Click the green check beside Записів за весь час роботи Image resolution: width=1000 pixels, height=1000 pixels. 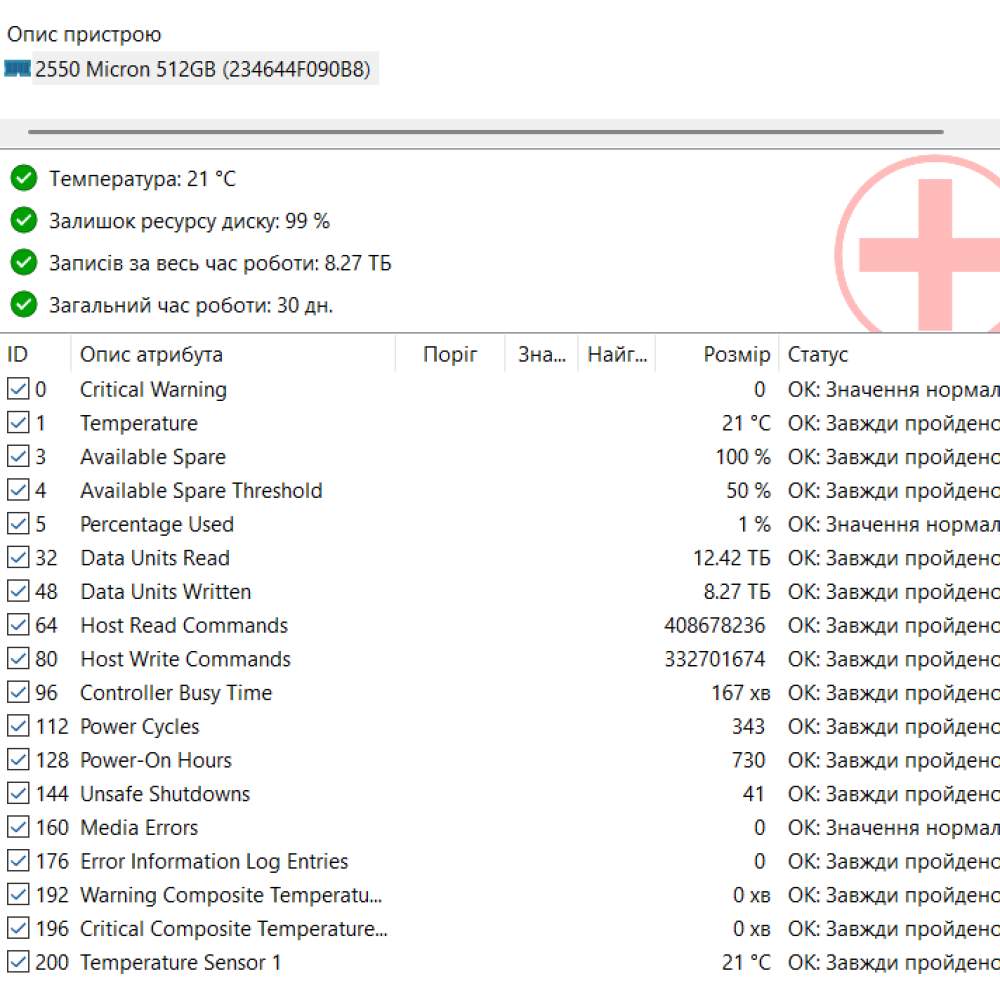[22, 263]
